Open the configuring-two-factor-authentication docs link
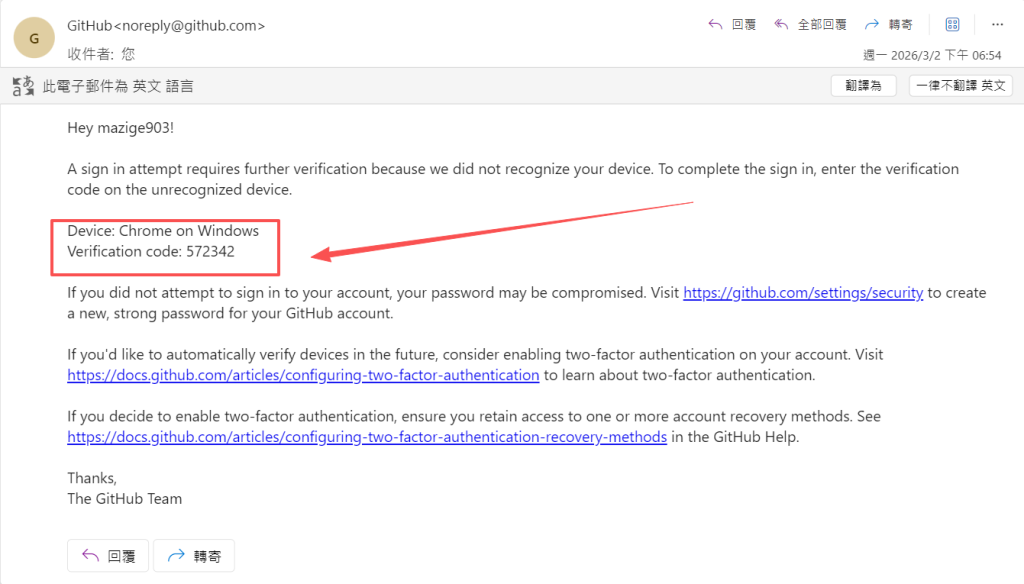This screenshot has width=1024, height=584. tap(303, 375)
